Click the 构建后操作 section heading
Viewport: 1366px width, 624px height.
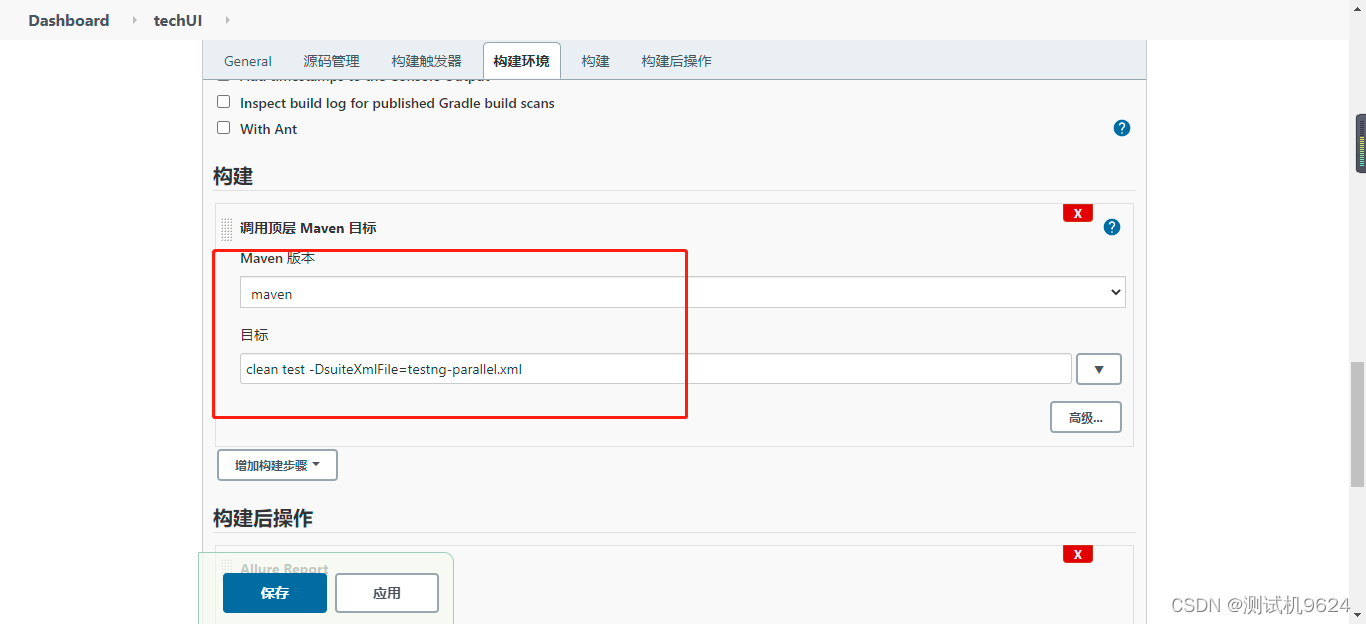point(263,518)
